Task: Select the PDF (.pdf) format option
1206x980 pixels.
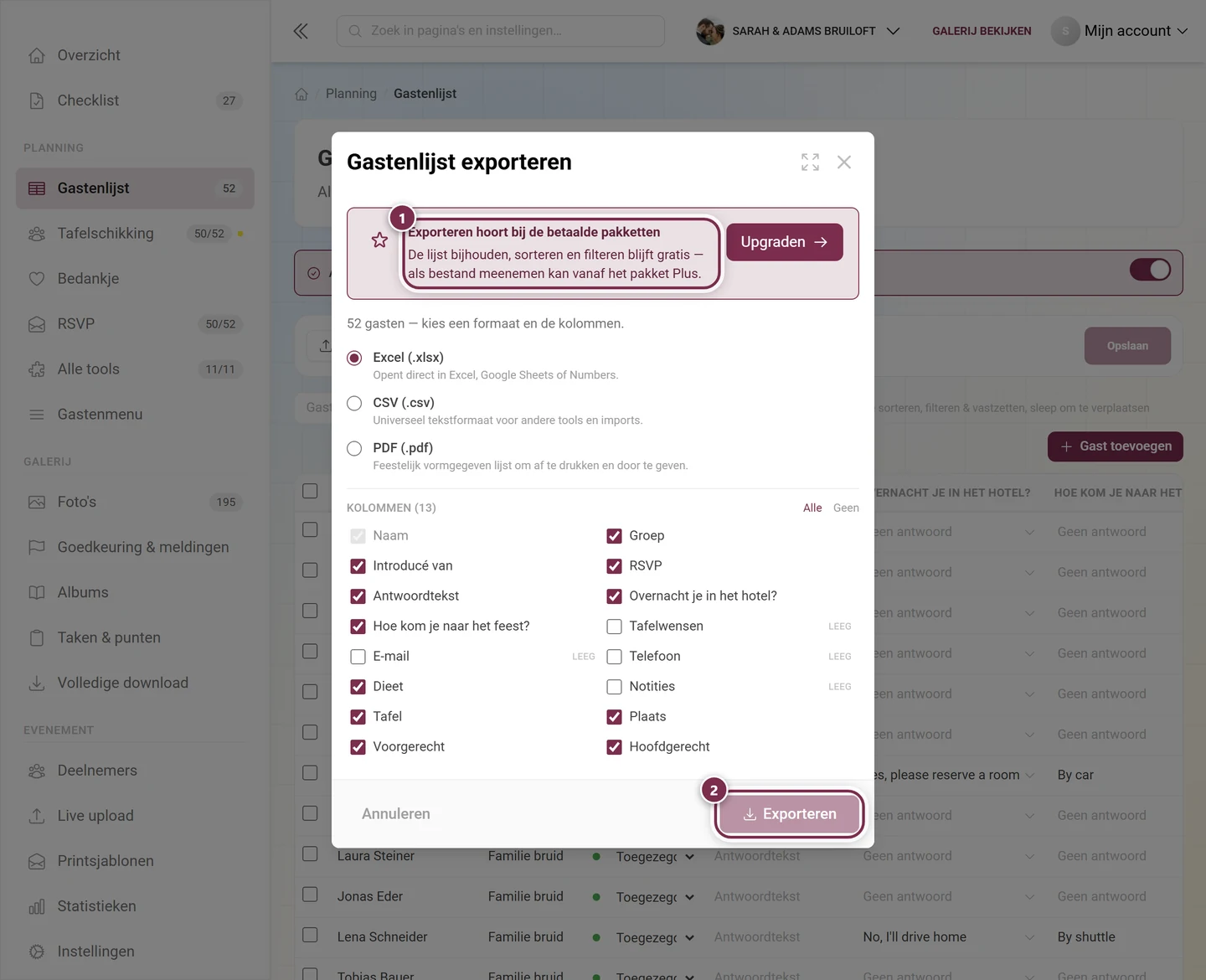Action: click(x=354, y=448)
